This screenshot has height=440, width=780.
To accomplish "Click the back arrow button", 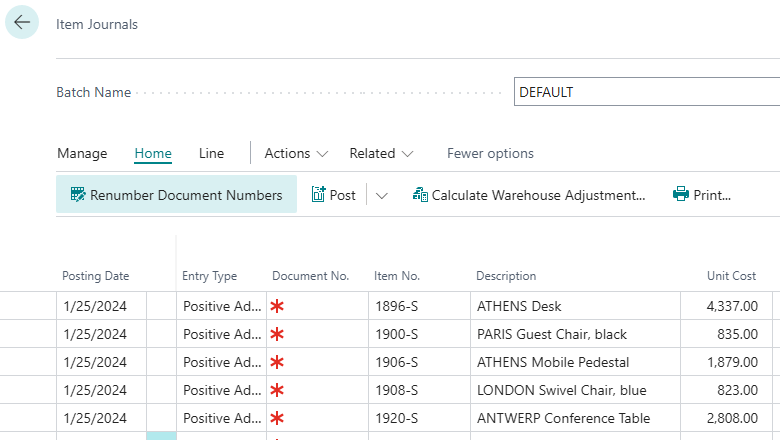I will [x=22, y=23].
